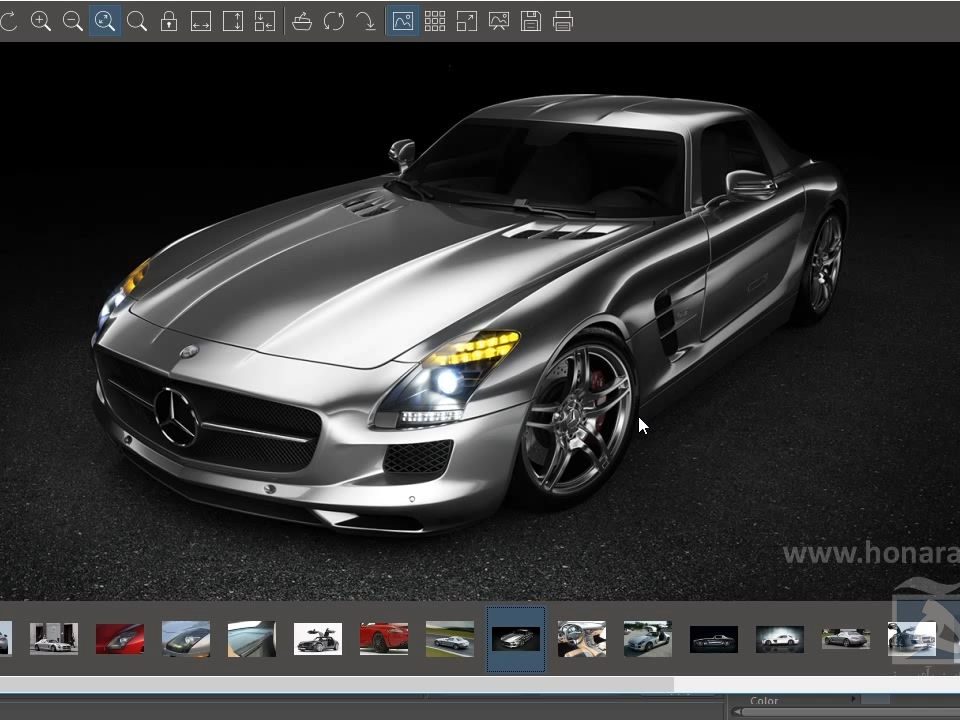Open the silver car side view on pavement thumbnail
This screenshot has width=960, height=720.
point(846,639)
